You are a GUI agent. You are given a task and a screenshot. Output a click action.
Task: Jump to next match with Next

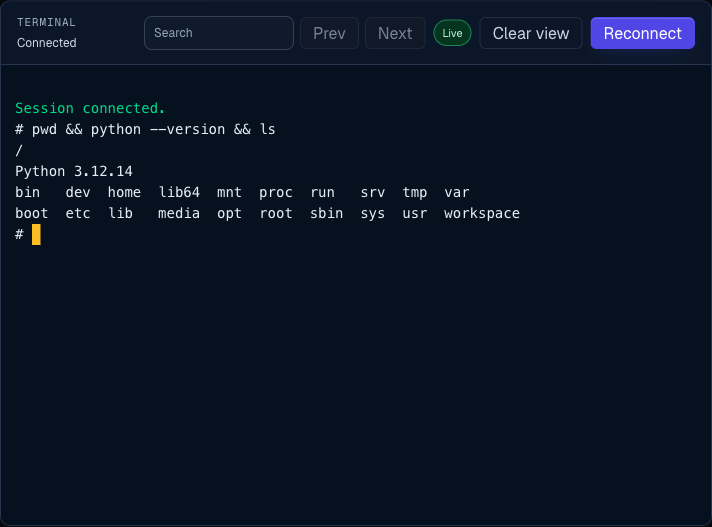pyautogui.click(x=395, y=33)
